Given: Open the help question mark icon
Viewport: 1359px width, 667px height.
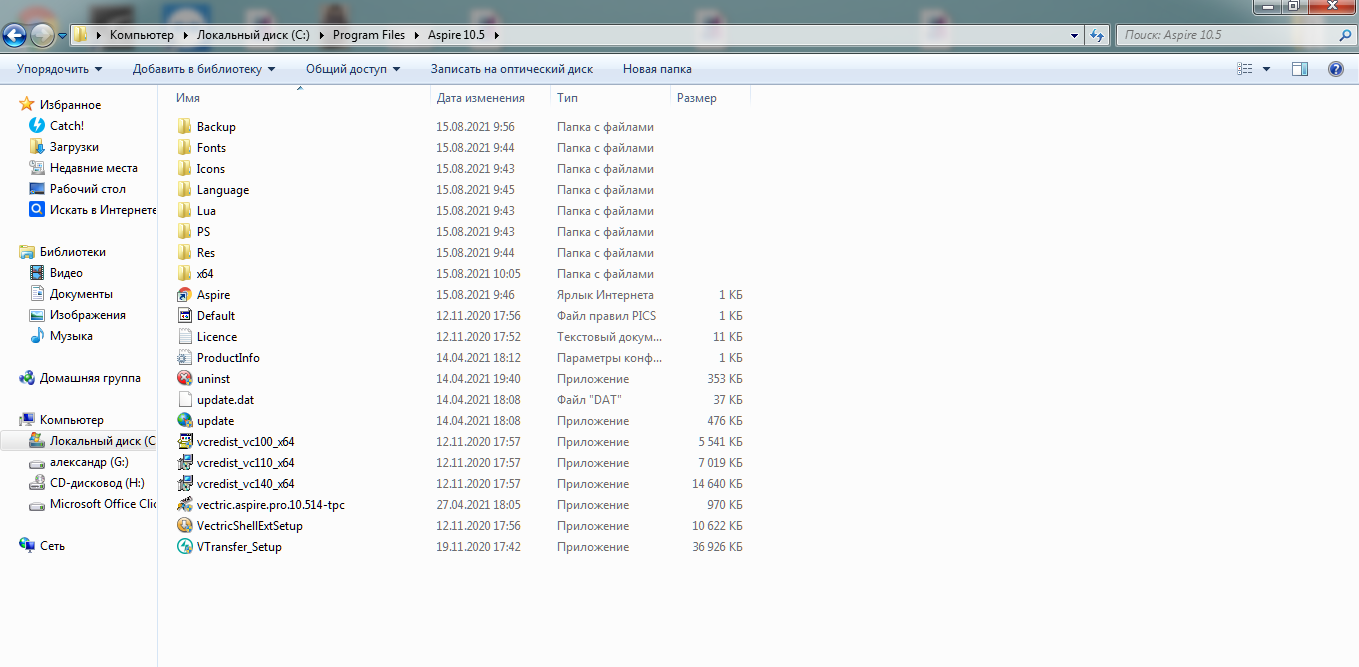Looking at the screenshot, I should (1335, 69).
